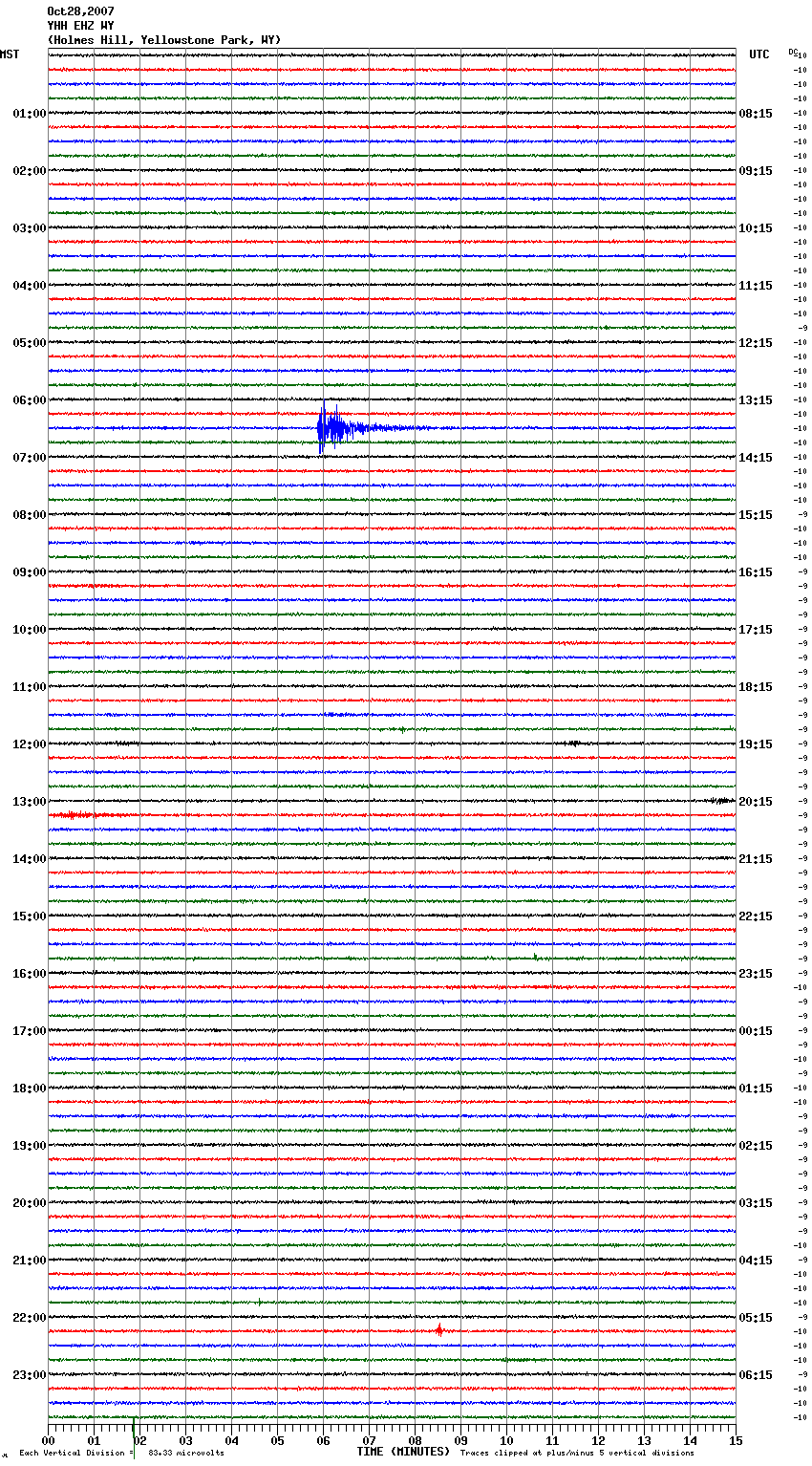Click the 23:15 UTC time label
The height and width of the screenshot is (1466, 812).
[756, 974]
